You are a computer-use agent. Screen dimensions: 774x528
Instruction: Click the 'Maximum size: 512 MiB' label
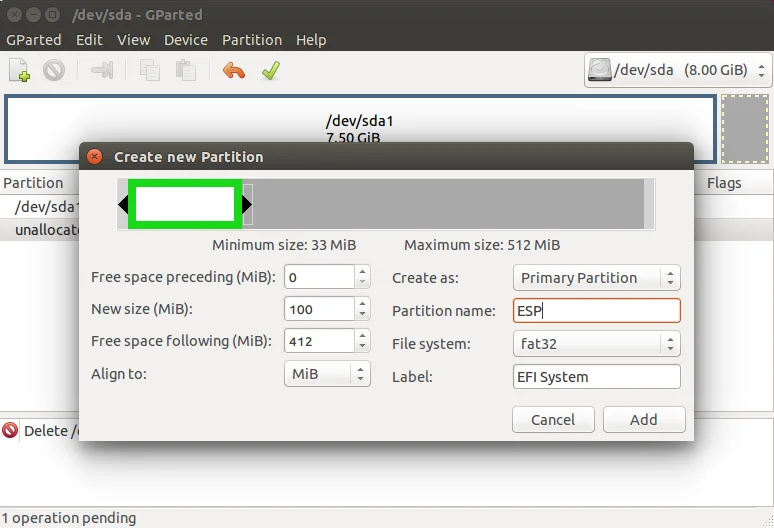(482, 245)
